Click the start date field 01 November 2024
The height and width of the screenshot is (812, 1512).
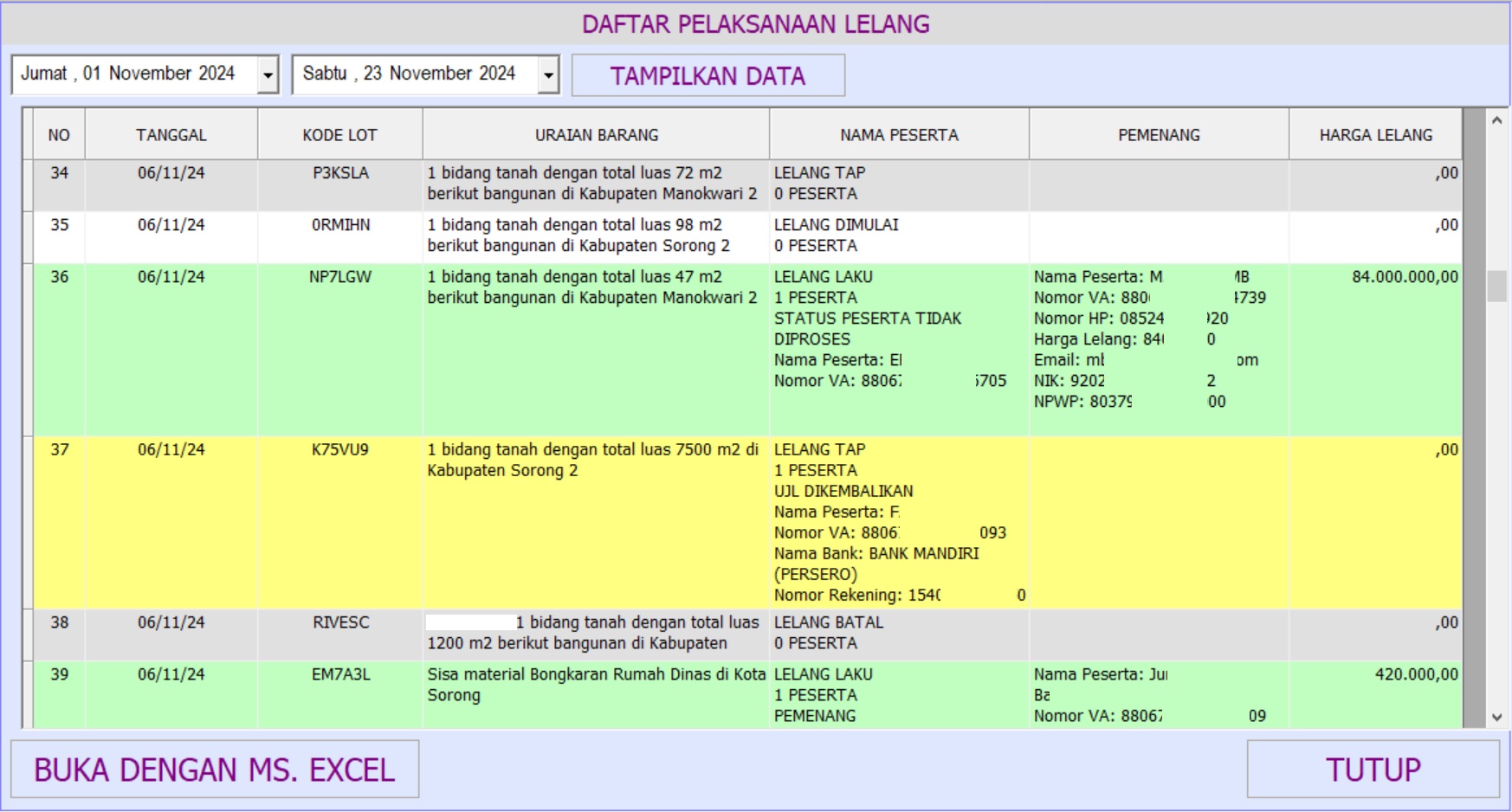click(x=134, y=74)
